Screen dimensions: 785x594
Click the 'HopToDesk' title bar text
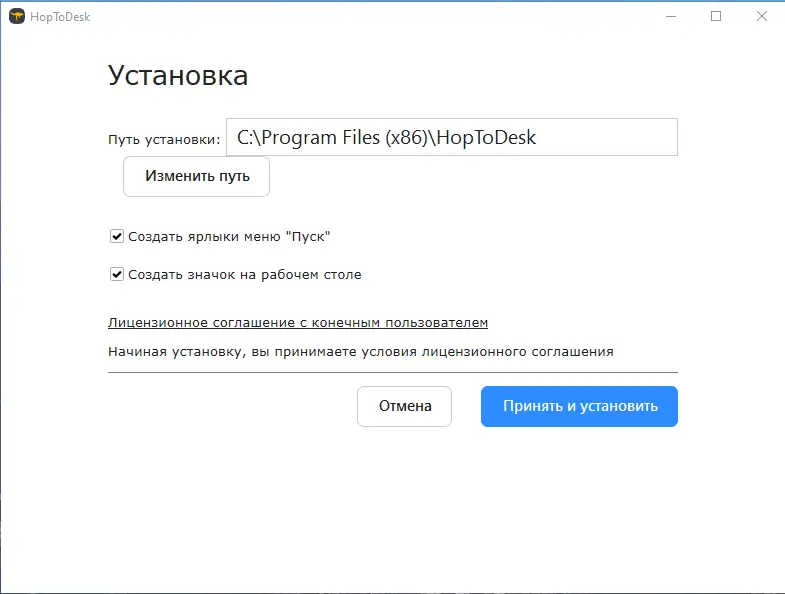click(60, 17)
